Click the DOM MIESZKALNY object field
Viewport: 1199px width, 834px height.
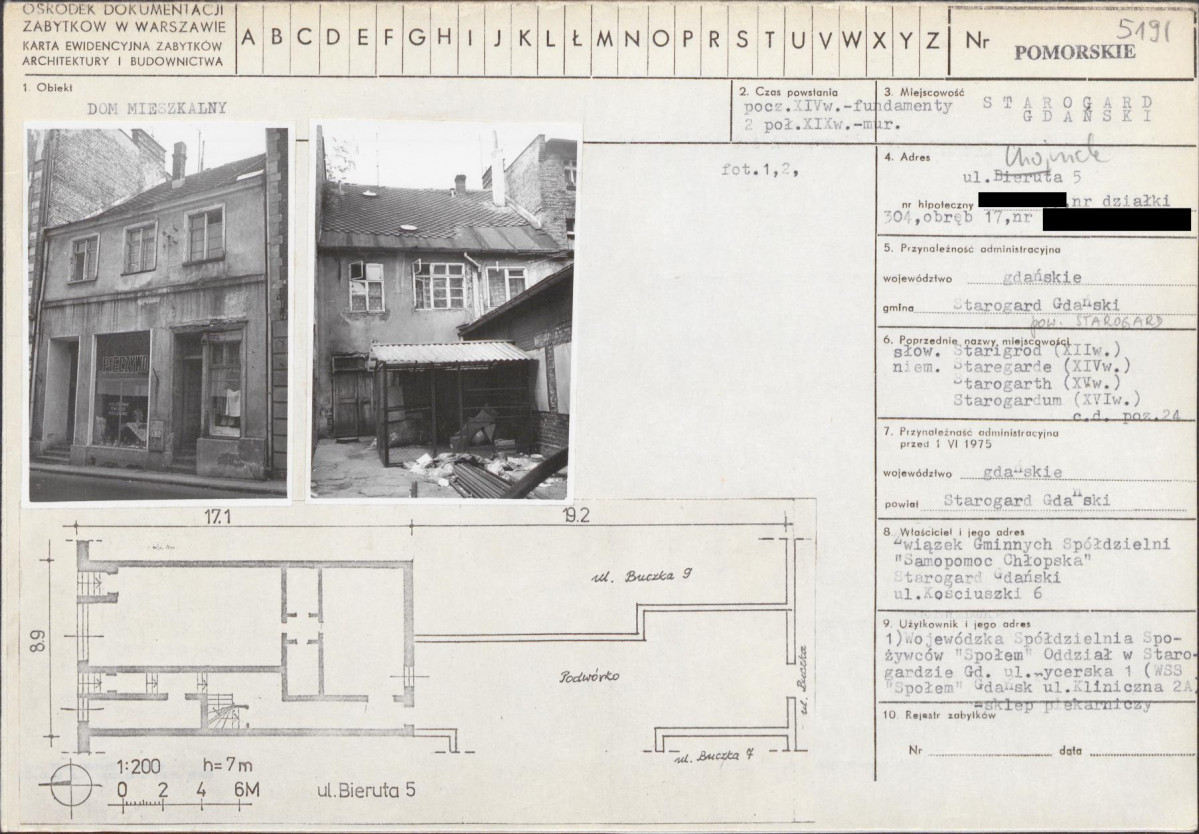[157, 109]
